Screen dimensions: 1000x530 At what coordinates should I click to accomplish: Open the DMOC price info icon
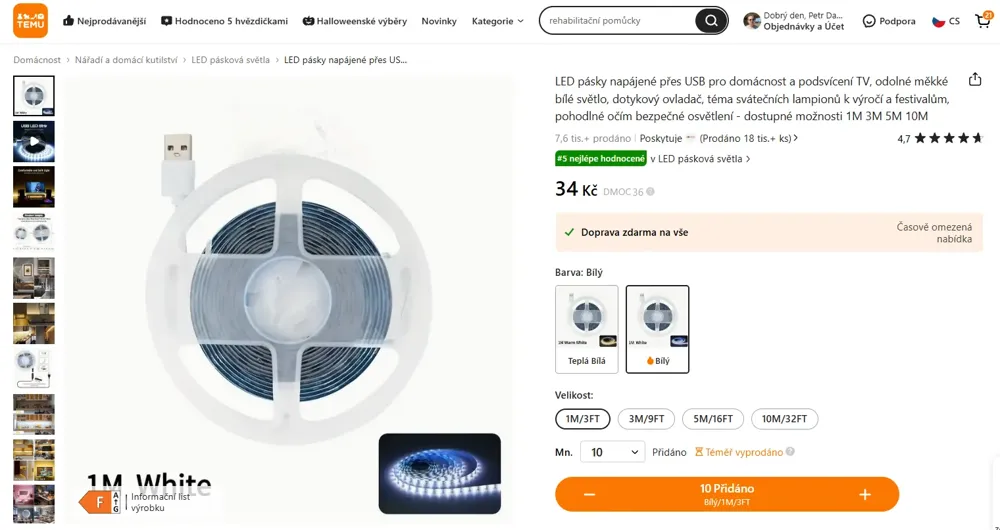point(650,191)
